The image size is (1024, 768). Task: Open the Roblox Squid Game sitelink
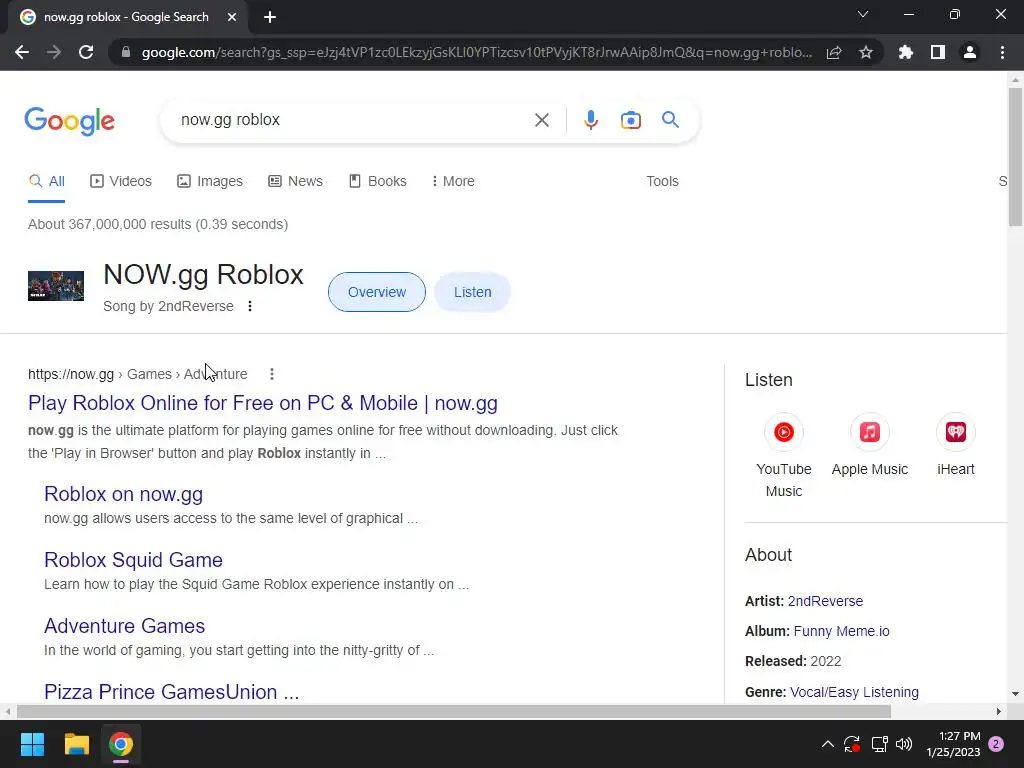pos(133,560)
